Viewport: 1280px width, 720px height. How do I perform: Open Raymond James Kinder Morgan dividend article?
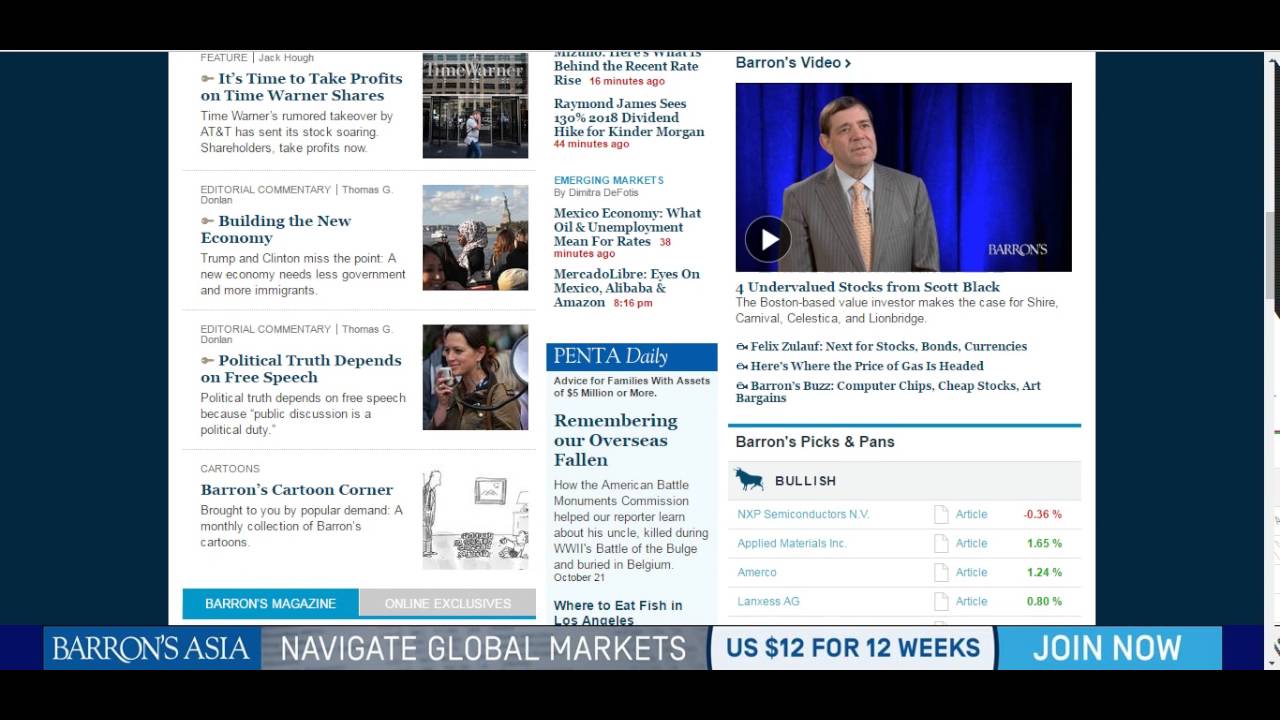629,117
